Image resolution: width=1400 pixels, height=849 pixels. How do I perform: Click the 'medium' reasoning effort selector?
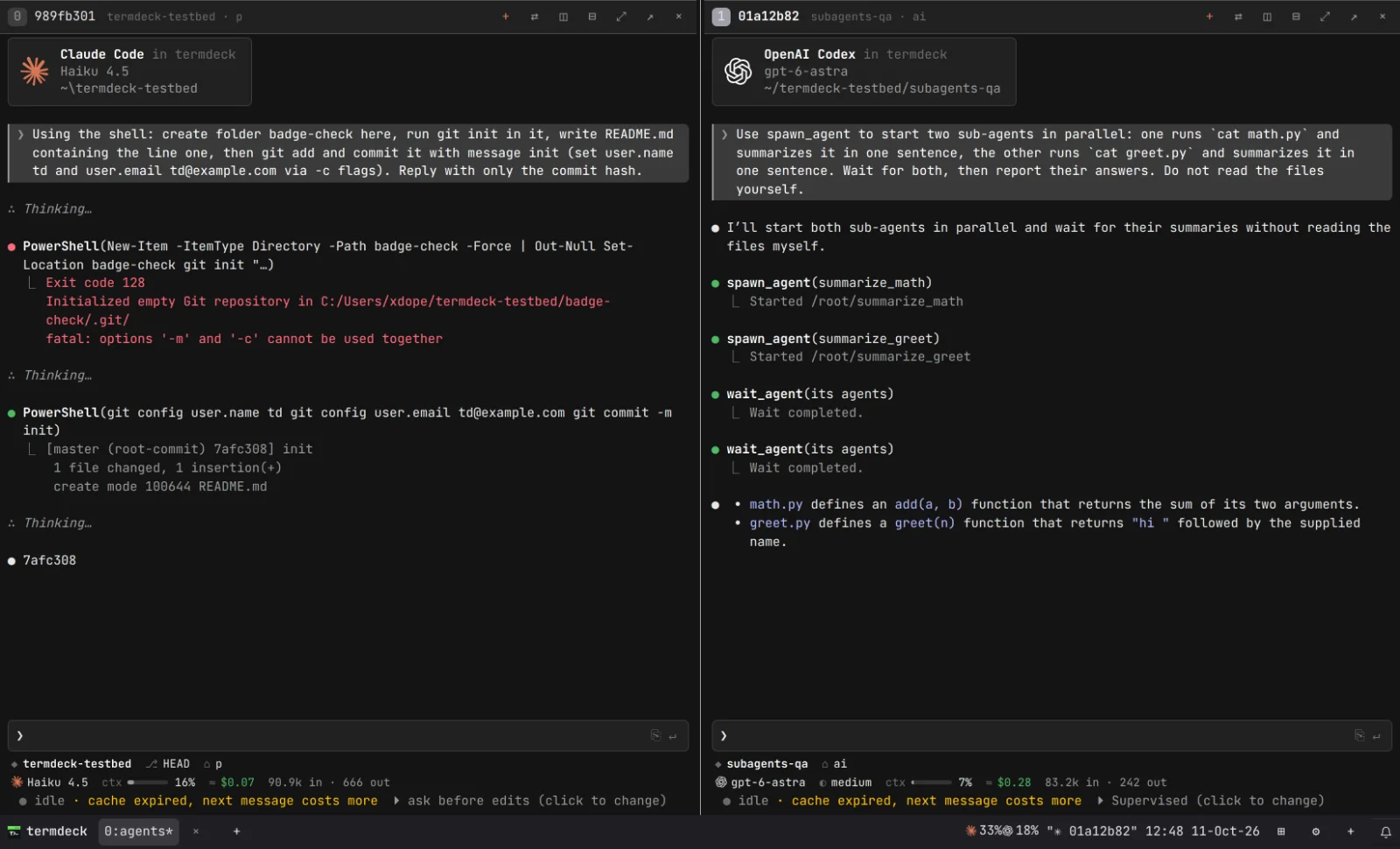pos(845,782)
